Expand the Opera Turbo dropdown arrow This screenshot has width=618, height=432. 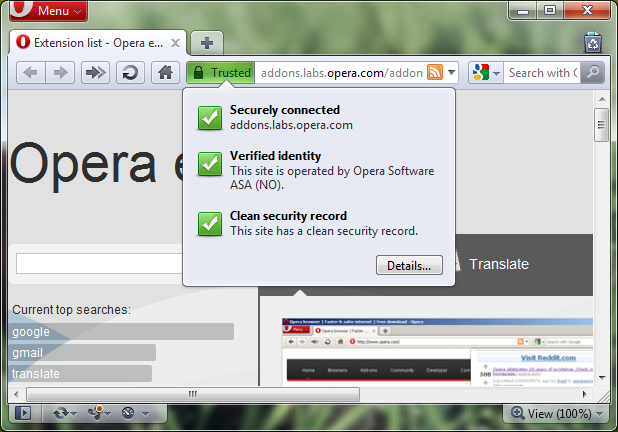point(145,414)
